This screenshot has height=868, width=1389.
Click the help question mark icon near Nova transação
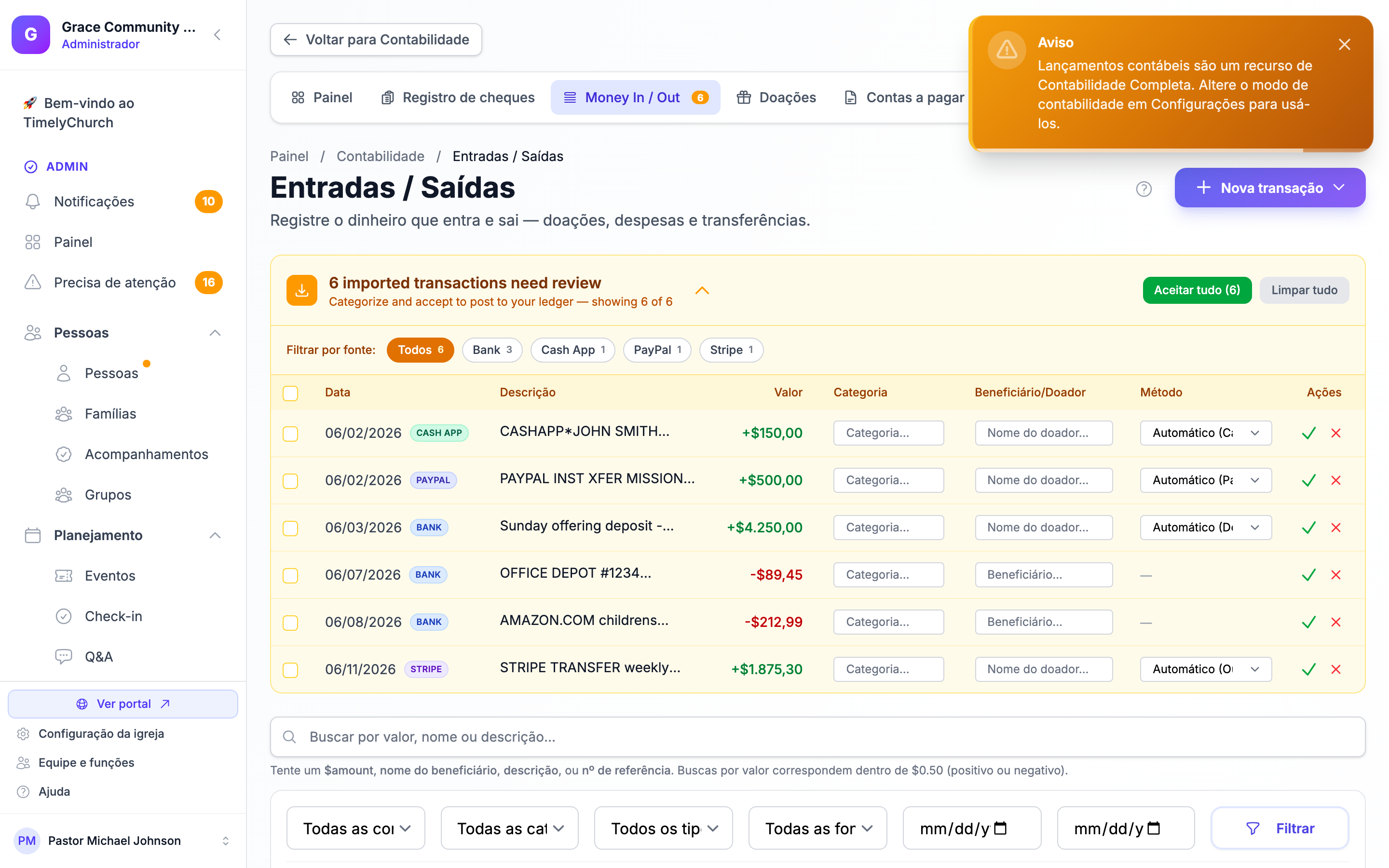[1144, 189]
